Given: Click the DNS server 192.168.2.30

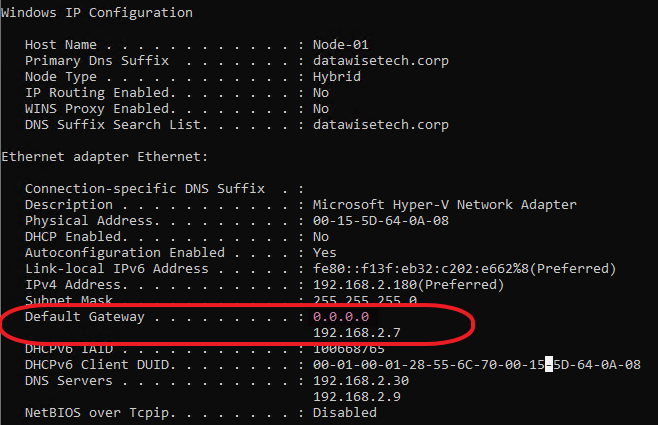Looking at the screenshot, I should coord(361,381).
